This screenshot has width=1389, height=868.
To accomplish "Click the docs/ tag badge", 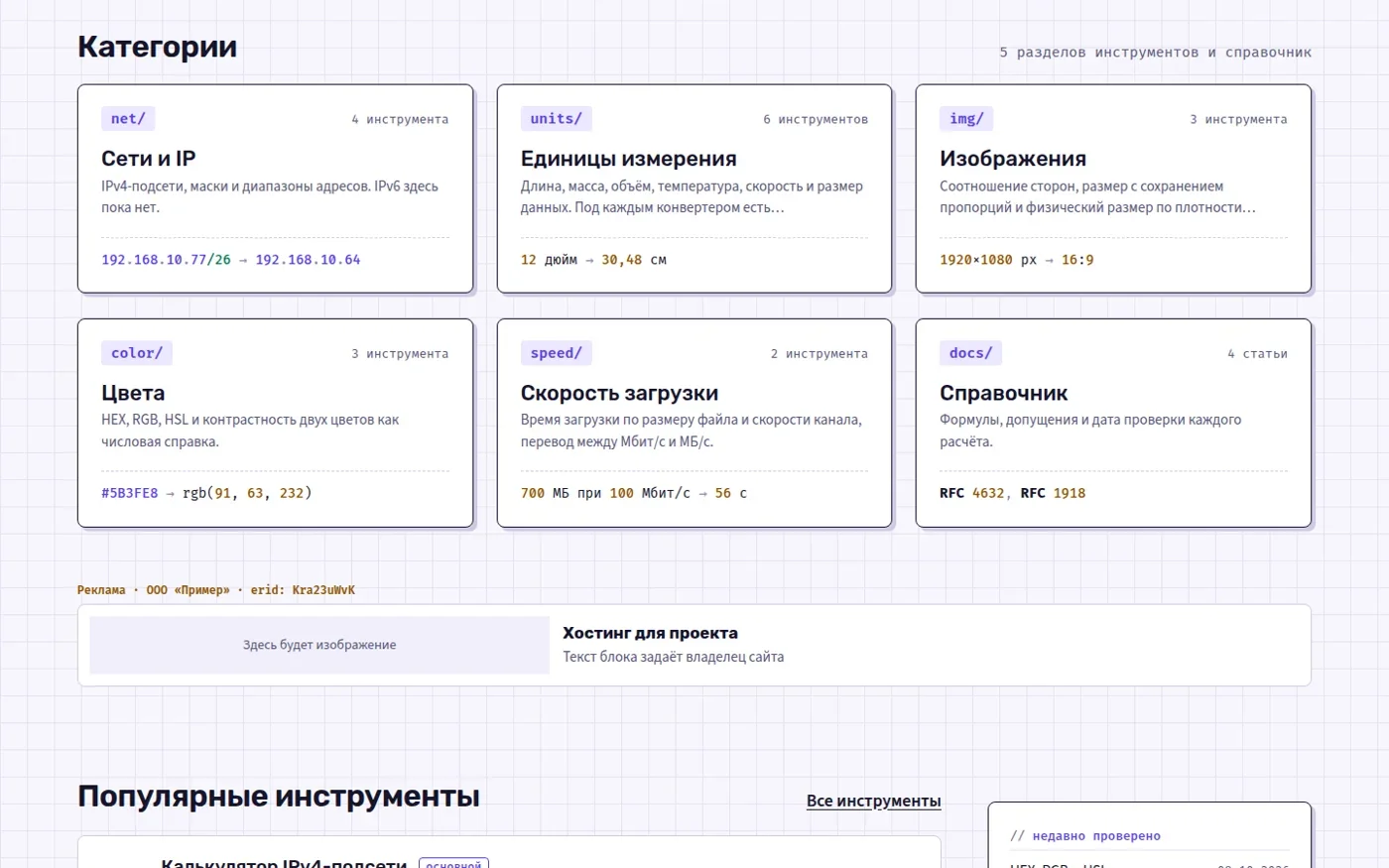I will tap(970, 353).
